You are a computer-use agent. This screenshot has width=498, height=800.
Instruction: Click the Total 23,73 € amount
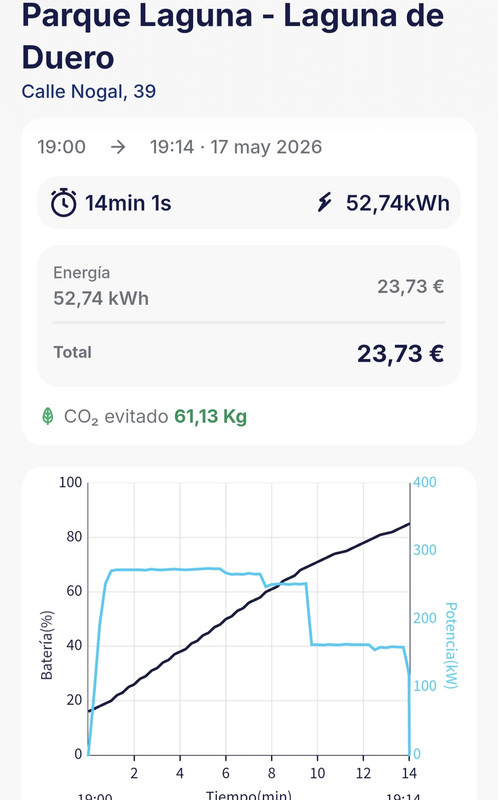point(401,353)
